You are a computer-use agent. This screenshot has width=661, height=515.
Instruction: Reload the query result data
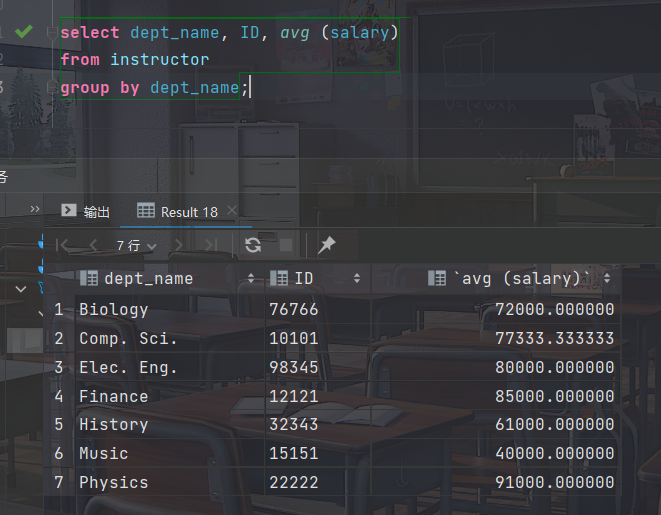[x=253, y=245]
